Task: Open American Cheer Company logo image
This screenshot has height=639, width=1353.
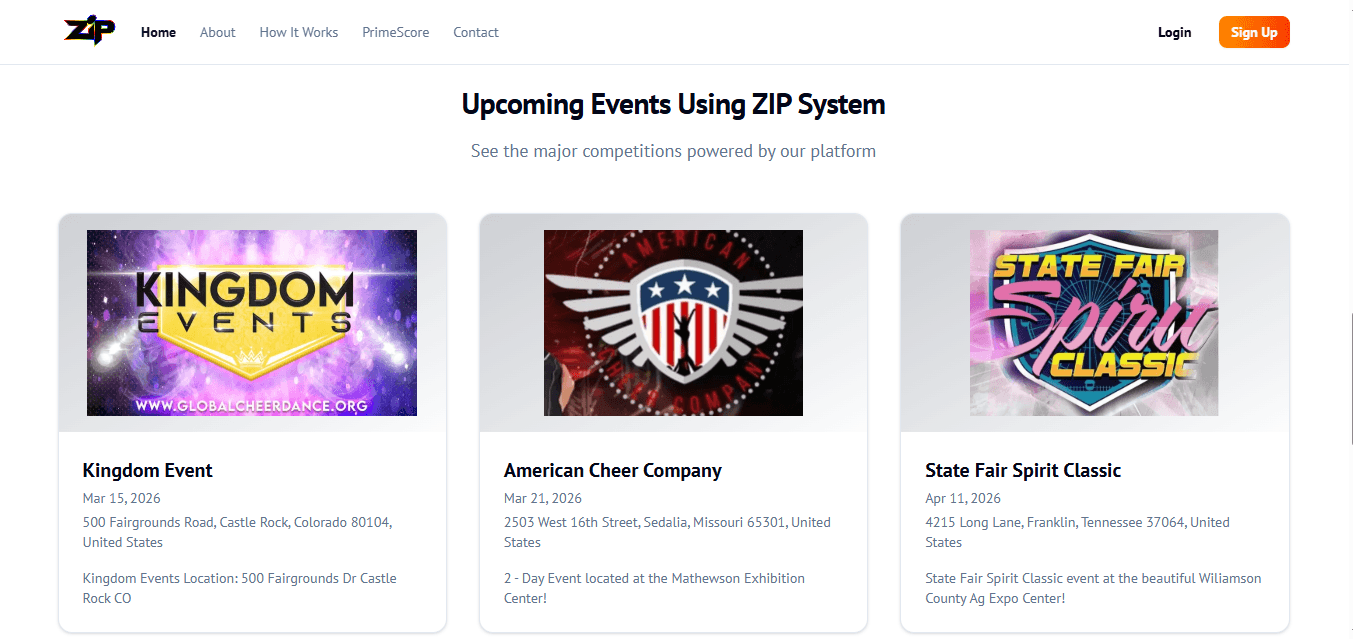Action: (x=673, y=323)
